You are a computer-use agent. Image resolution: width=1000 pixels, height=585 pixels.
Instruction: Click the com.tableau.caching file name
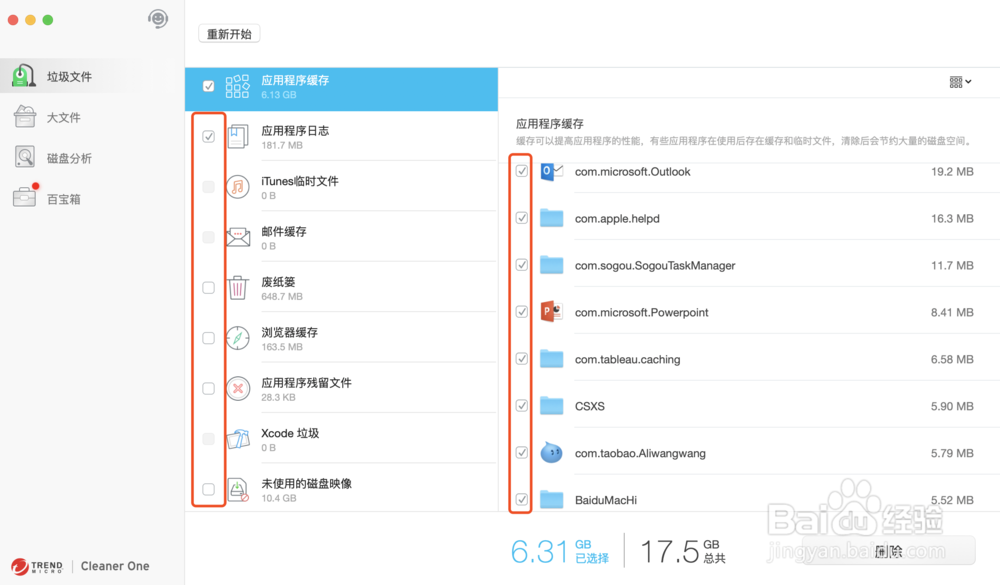pos(628,359)
